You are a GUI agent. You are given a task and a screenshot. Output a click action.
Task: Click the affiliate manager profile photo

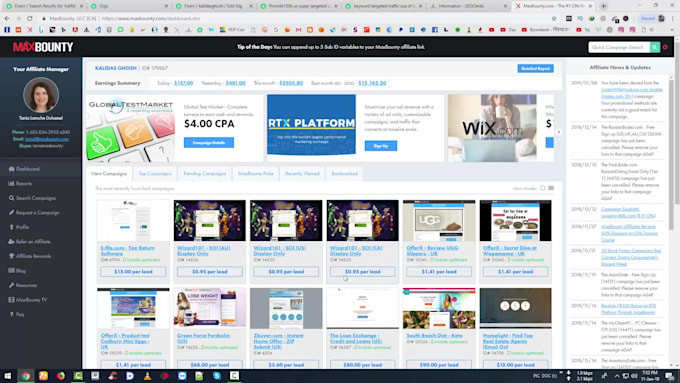[x=41, y=95]
